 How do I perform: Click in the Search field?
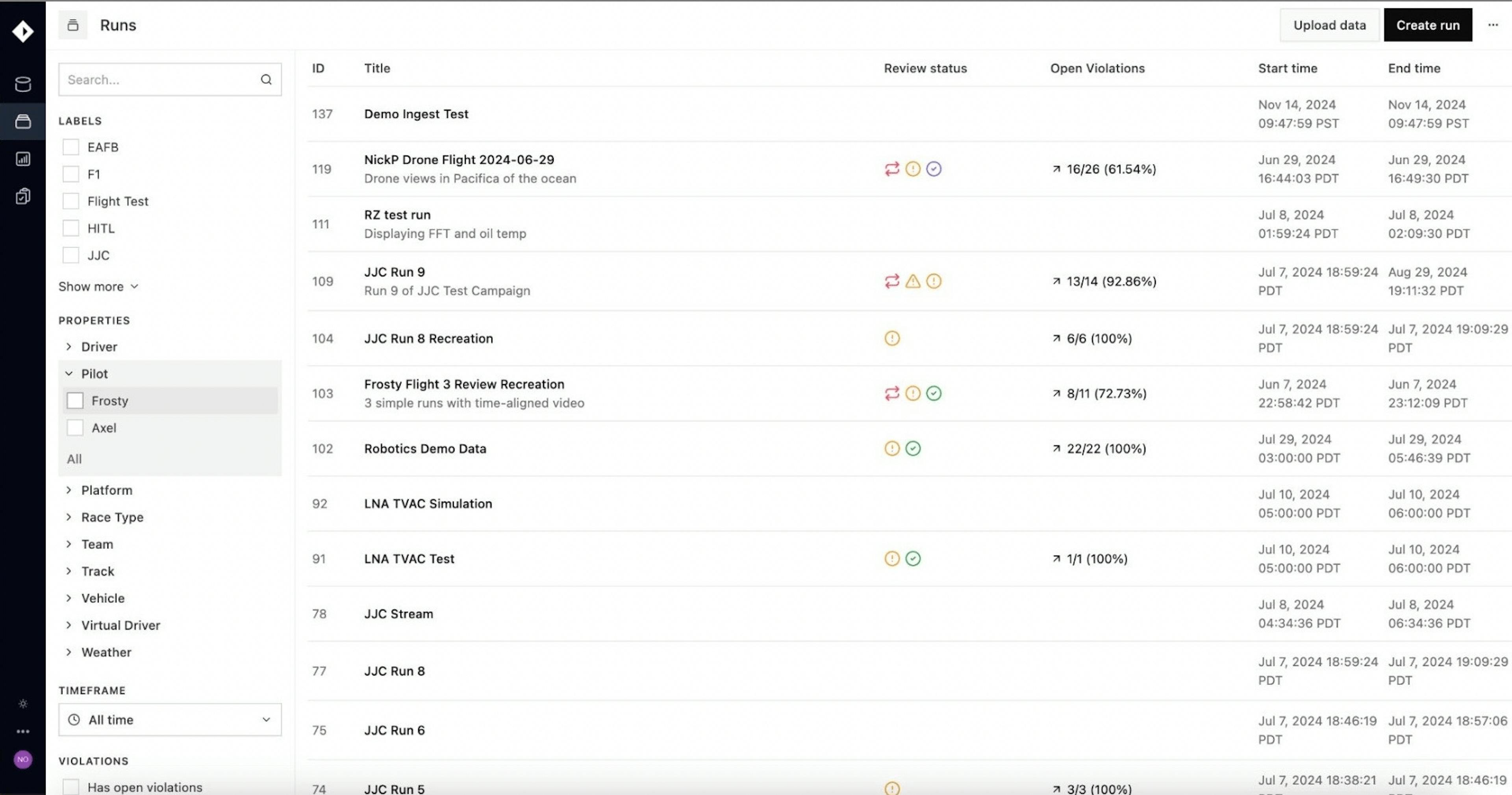click(158, 79)
